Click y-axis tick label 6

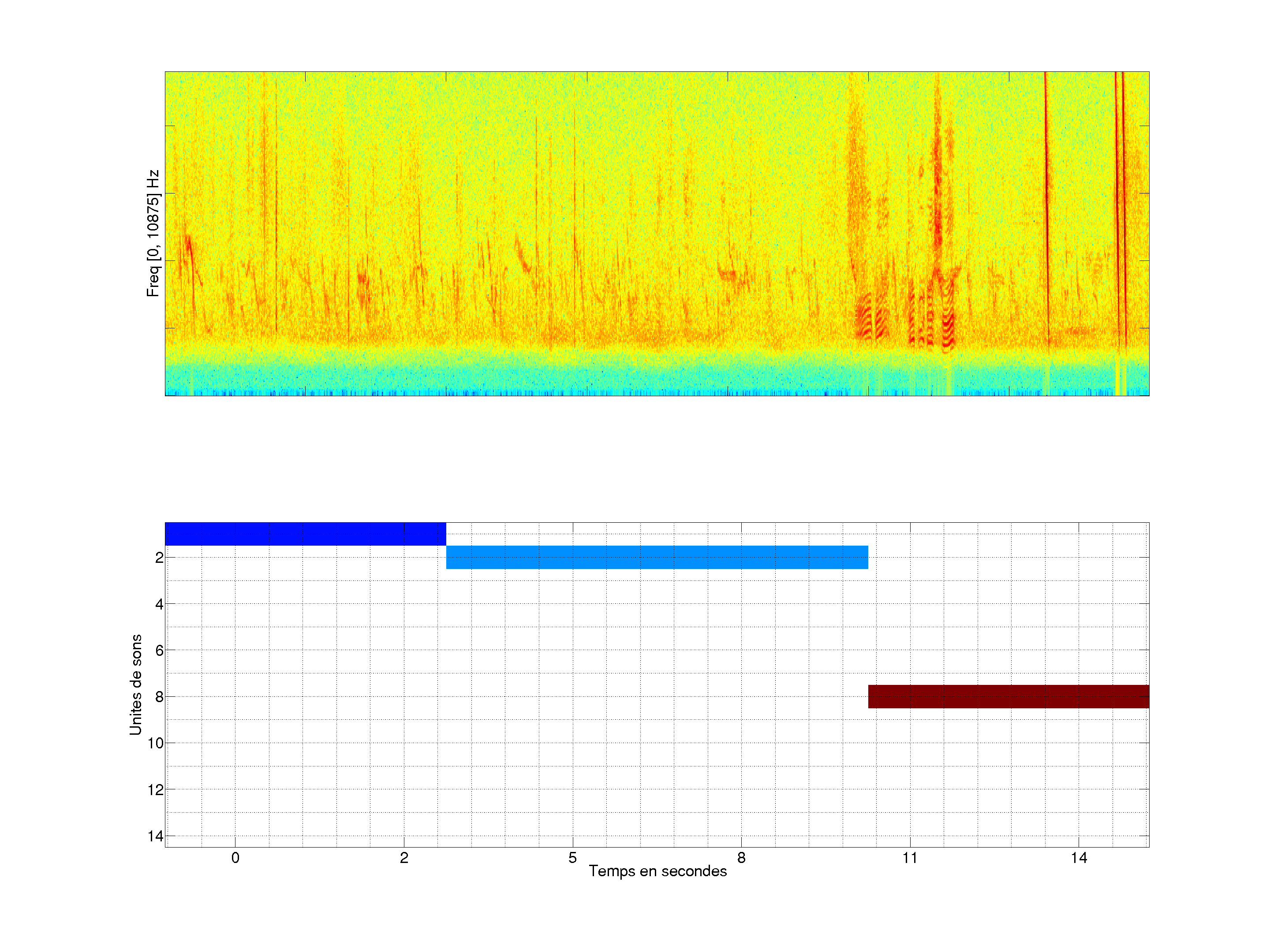pyautogui.click(x=159, y=651)
